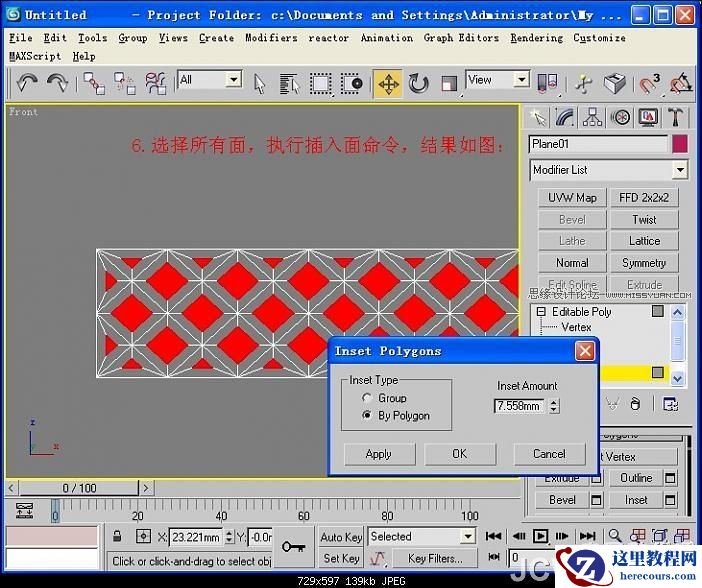Toggle Select and Manipulate tool
702x588 pixels.
pos(583,83)
